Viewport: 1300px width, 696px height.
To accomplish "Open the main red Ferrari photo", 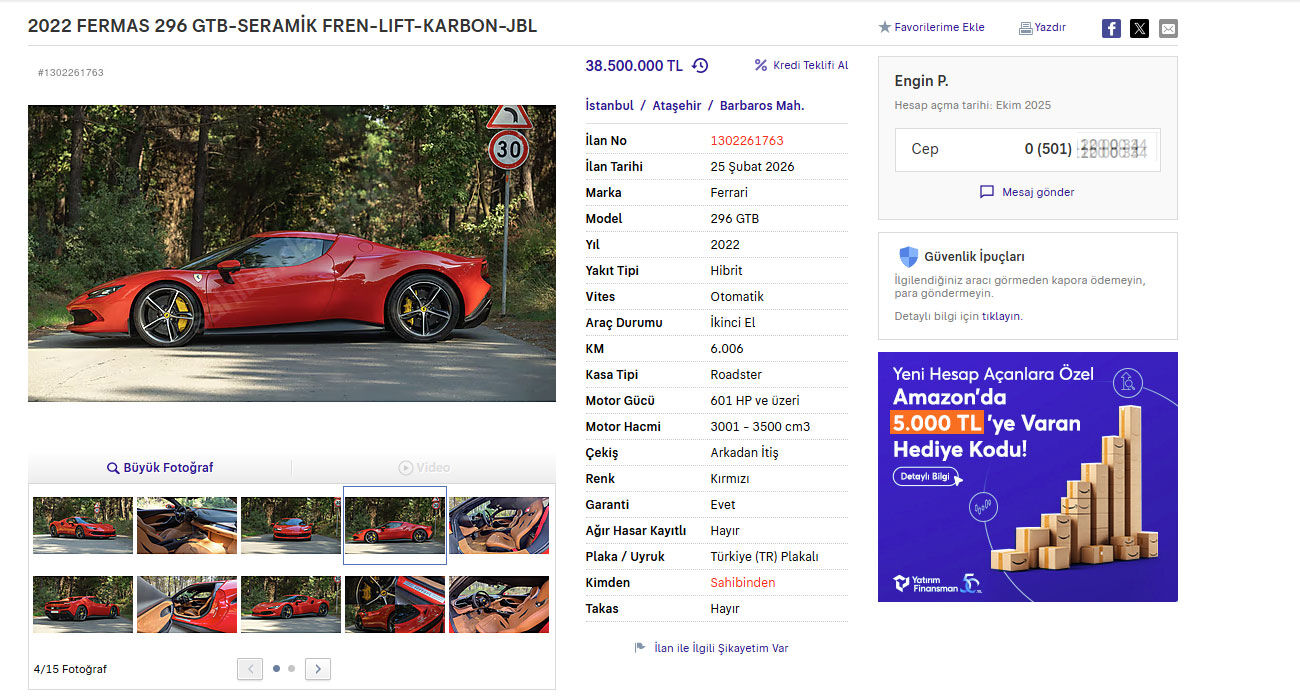I will [292, 254].
